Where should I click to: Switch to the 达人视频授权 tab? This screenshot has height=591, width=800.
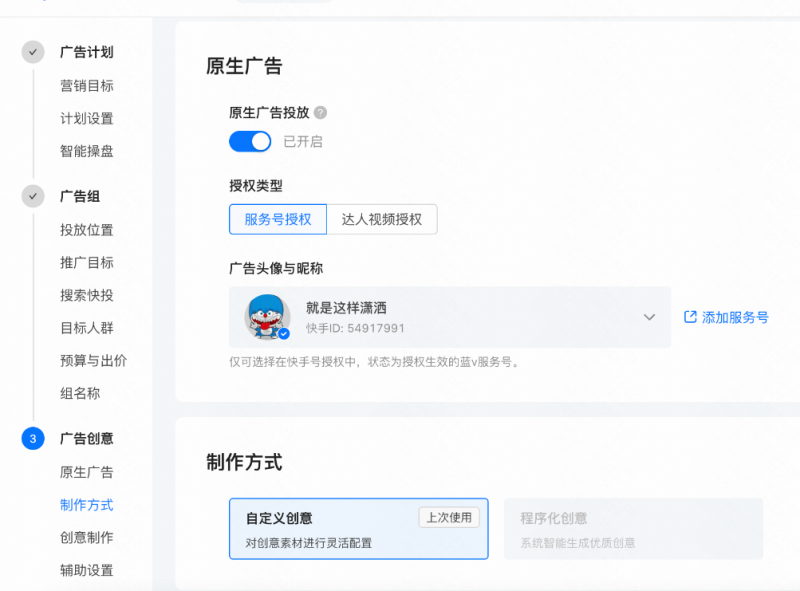[x=384, y=219]
